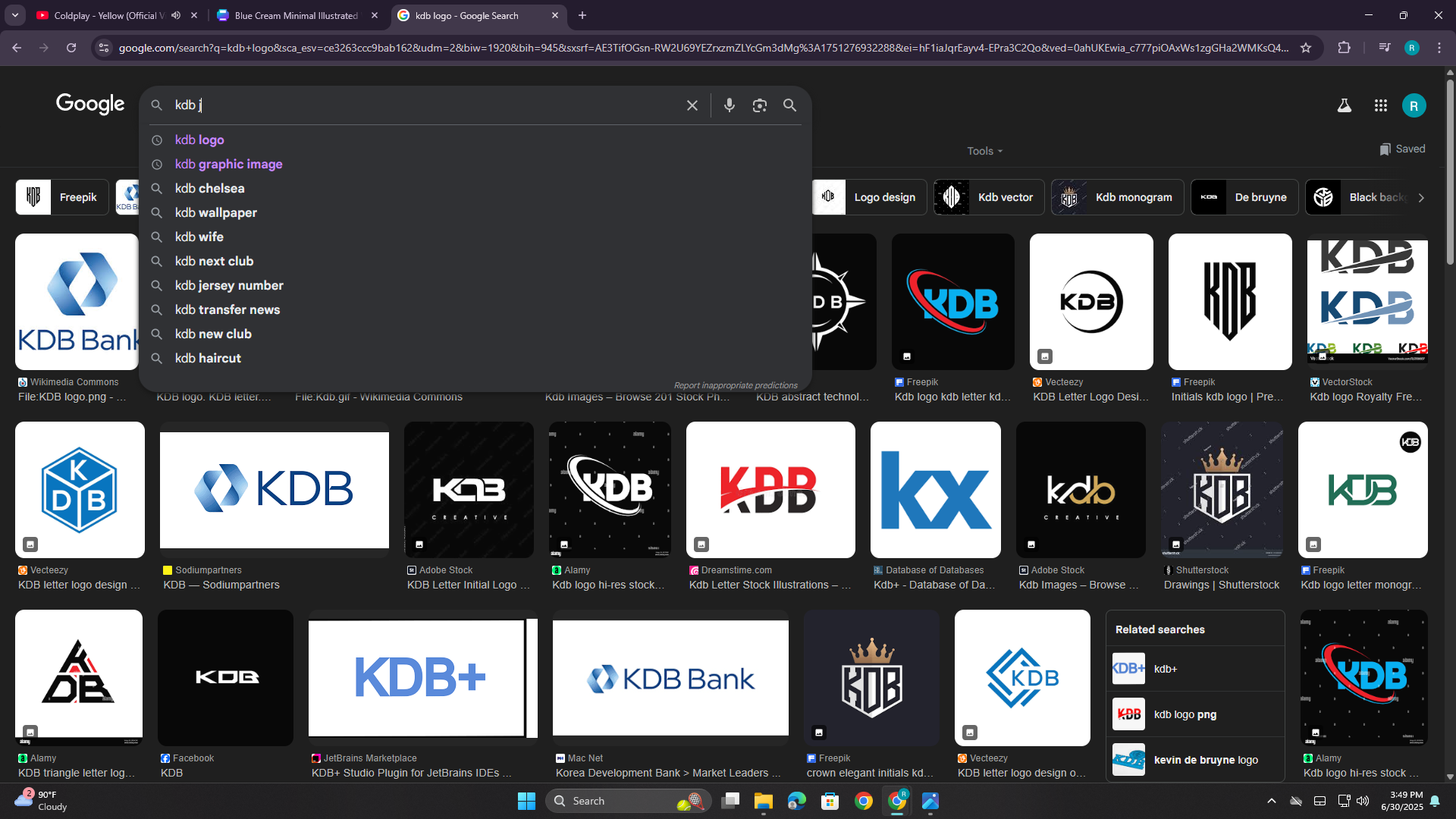Screen dimensions: 1456x819
Task: Mute the Coldplay tab audio icon
Action: (x=176, y=15)
